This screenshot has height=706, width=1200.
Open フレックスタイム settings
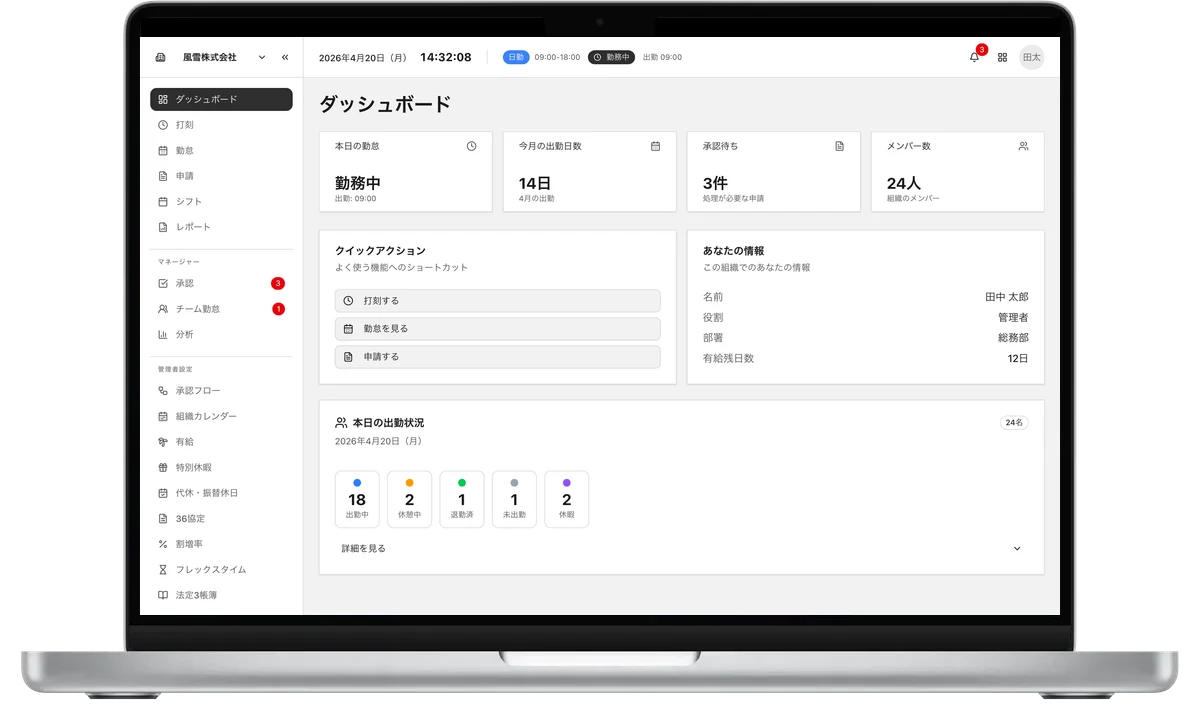tap(221, 570)
